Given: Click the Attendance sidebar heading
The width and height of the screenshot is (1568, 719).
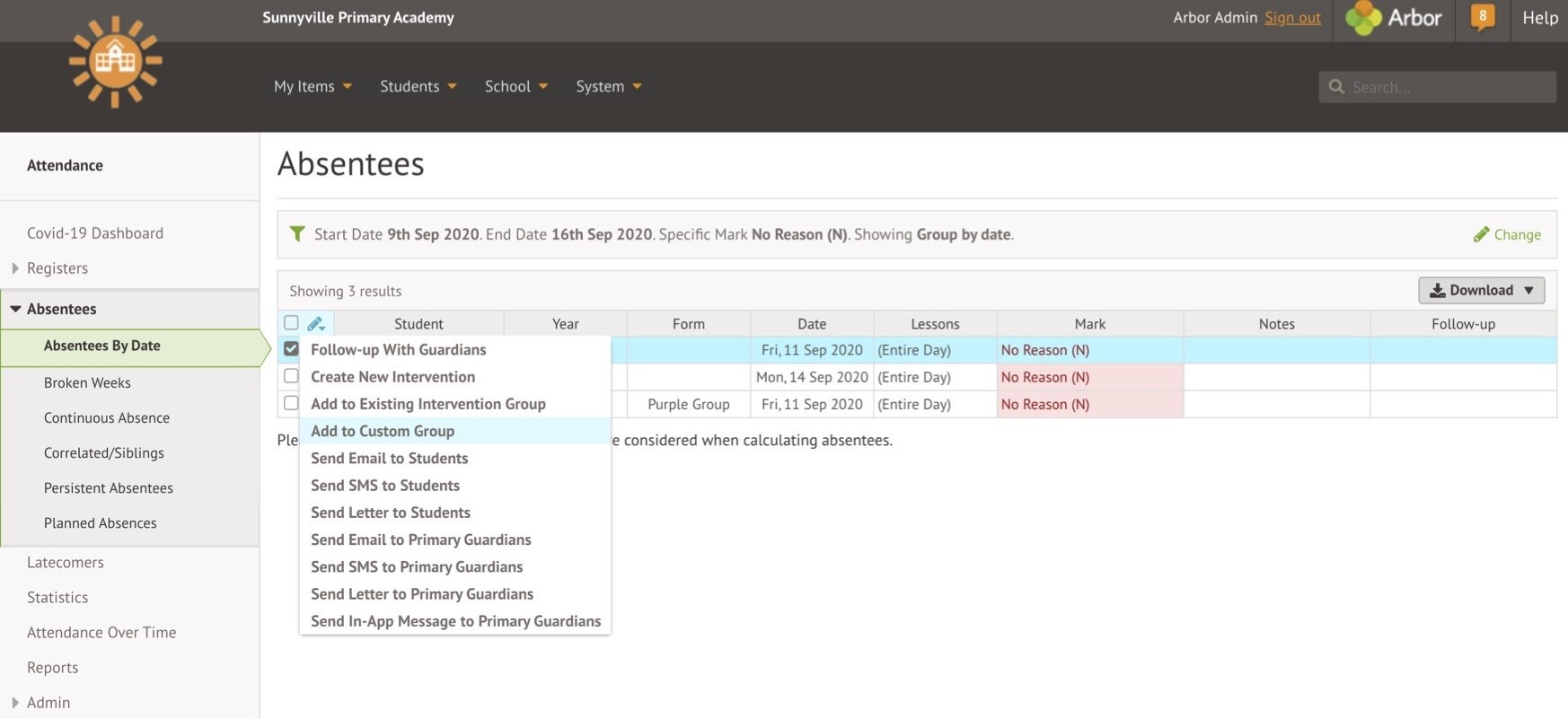Looking at the screenshot, I should coord(65,165).
